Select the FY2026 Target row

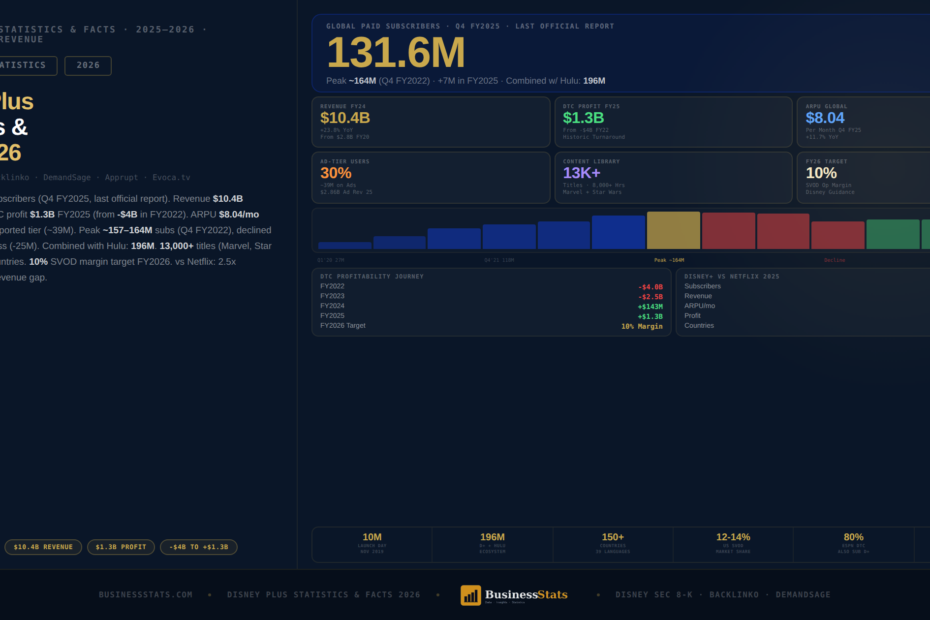click(x=491, y=326)
